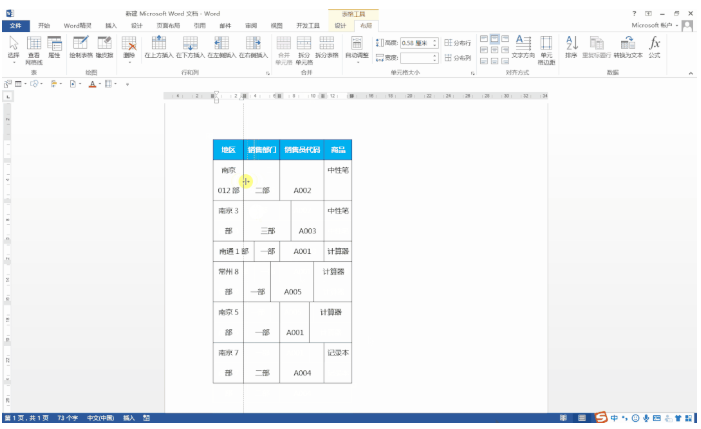Open table Properties (属性)
The height and width of the screenshot is (429, 701).
click(x=54, y=47)
